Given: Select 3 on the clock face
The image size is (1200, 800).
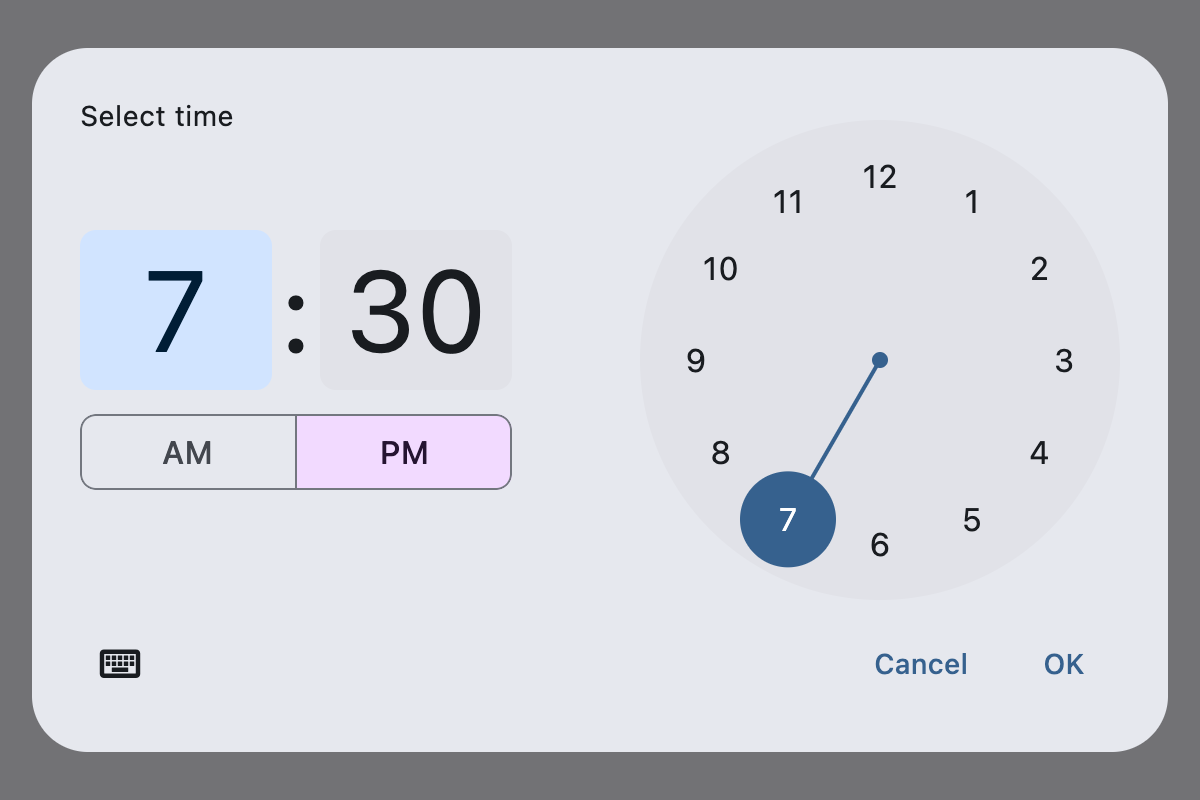Looking at the screenshot, I should click(1064, 360).
